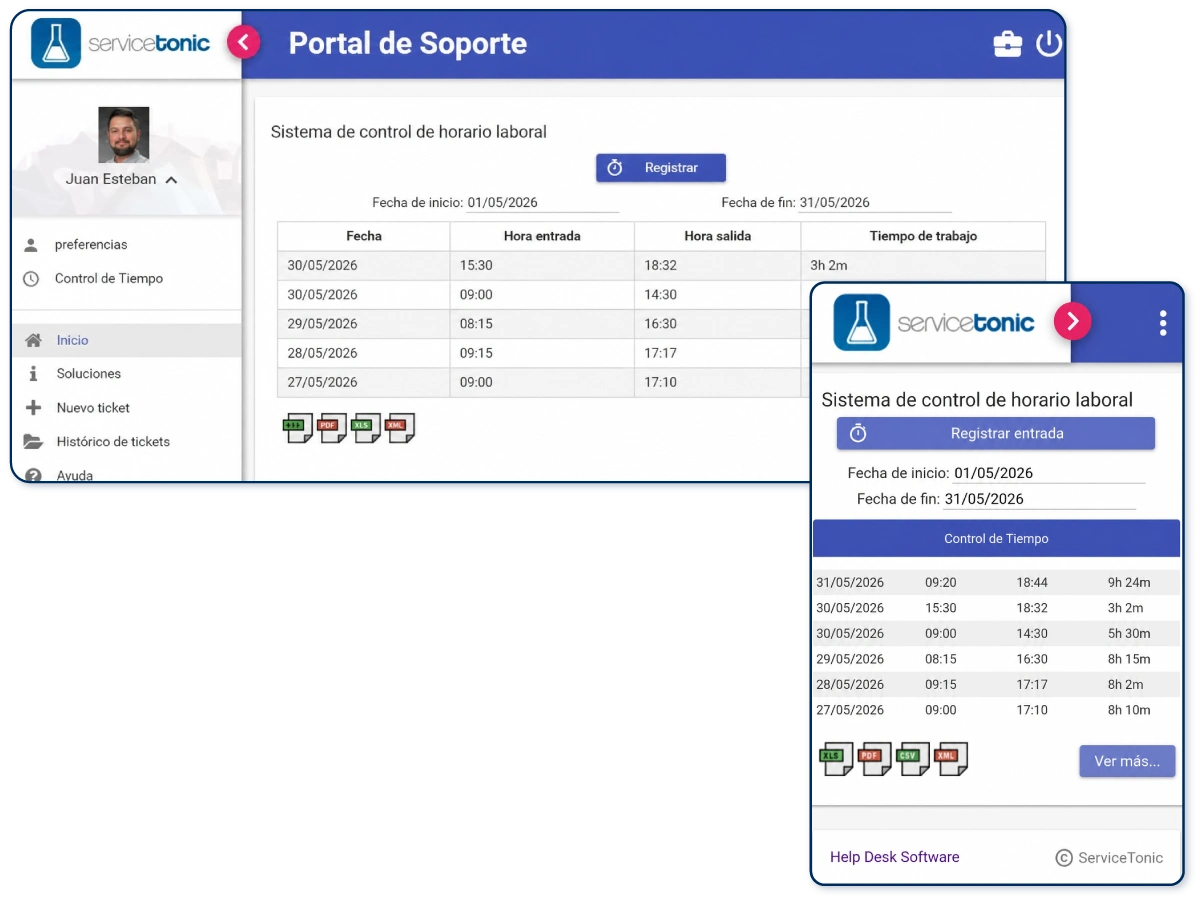Viewport: 1200px width, 899px height.
Task: Select the 29/05/2026 date cell in desktop table
Action: coord(364,324)
